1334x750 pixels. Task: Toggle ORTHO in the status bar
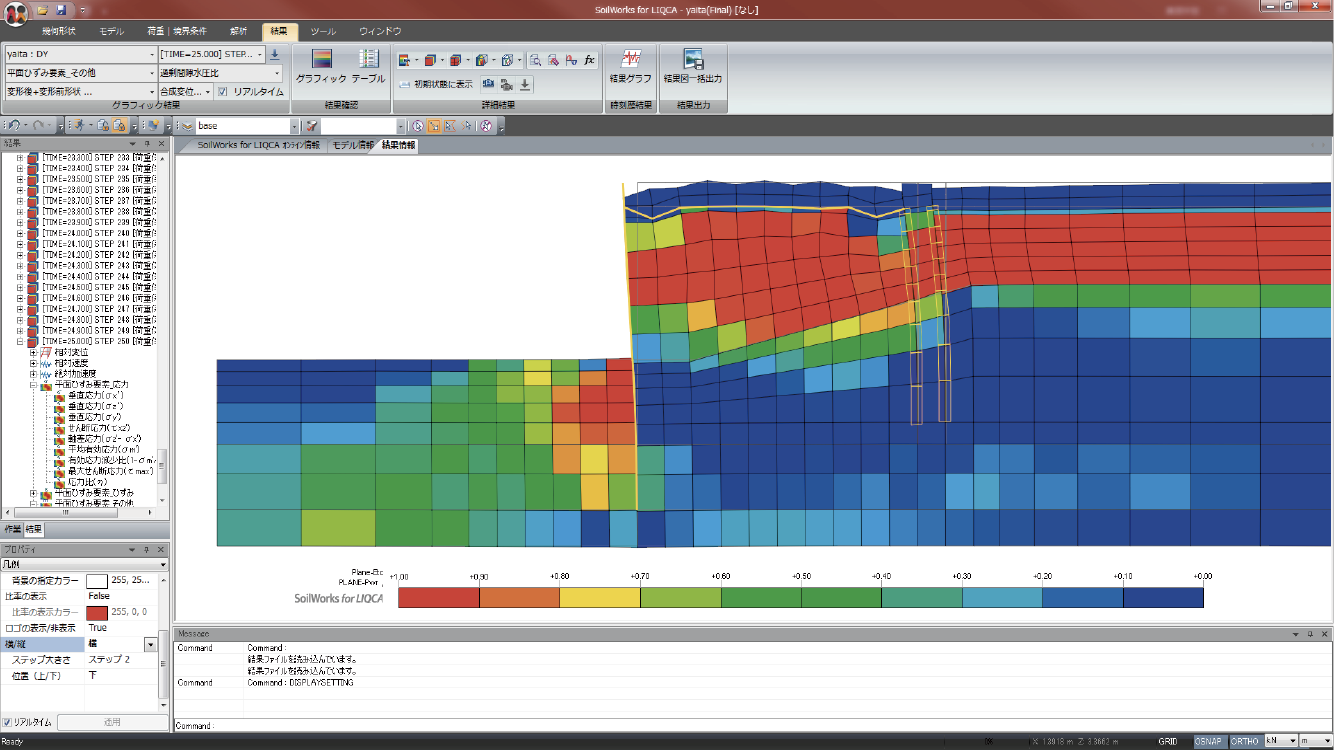[x=1244, y=741]
